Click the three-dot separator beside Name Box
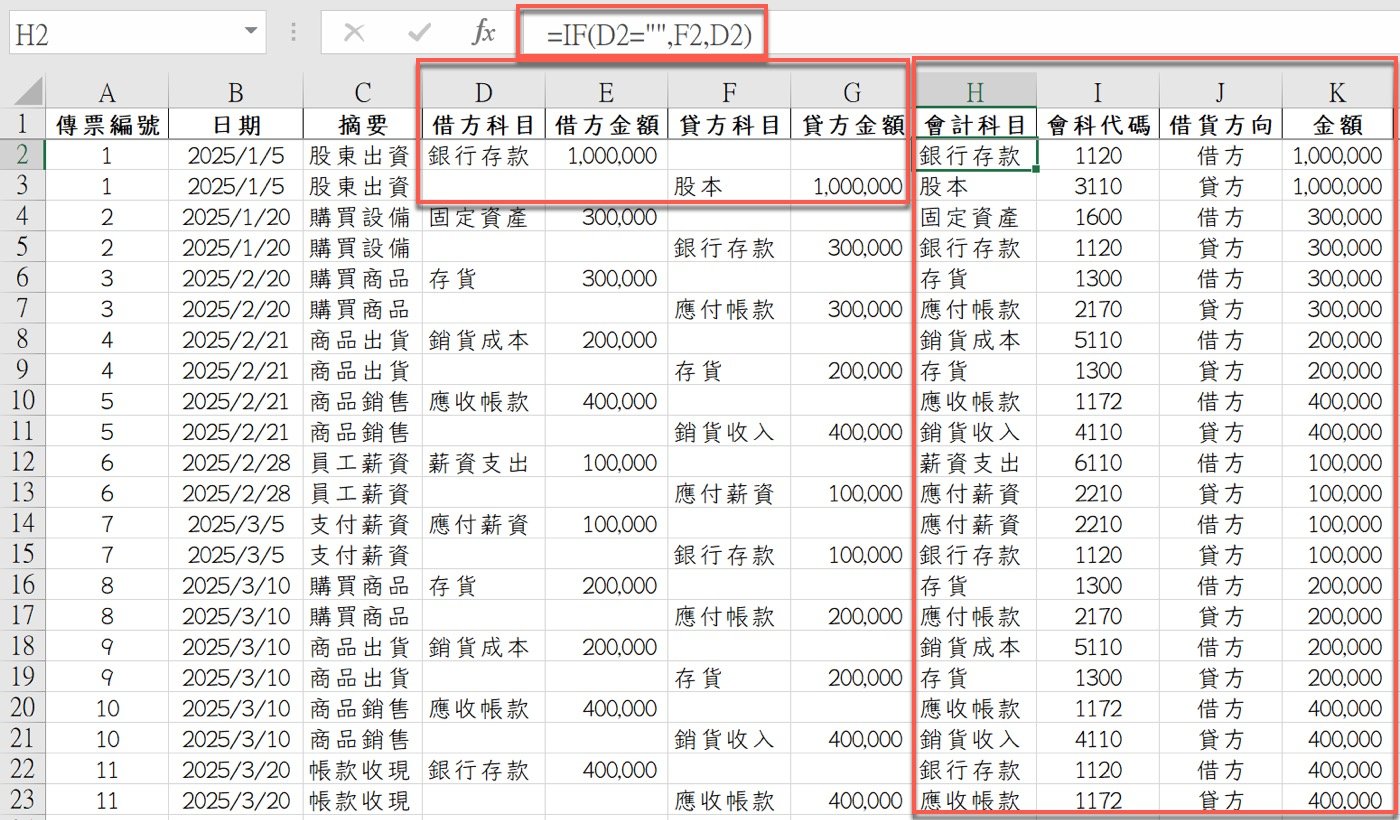1400x820 pixels. point(295,30)
